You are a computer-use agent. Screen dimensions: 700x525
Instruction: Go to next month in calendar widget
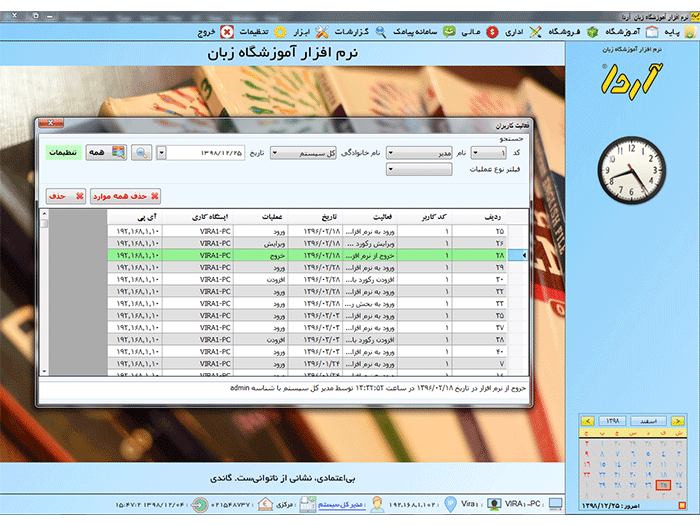tap(582, 423)
